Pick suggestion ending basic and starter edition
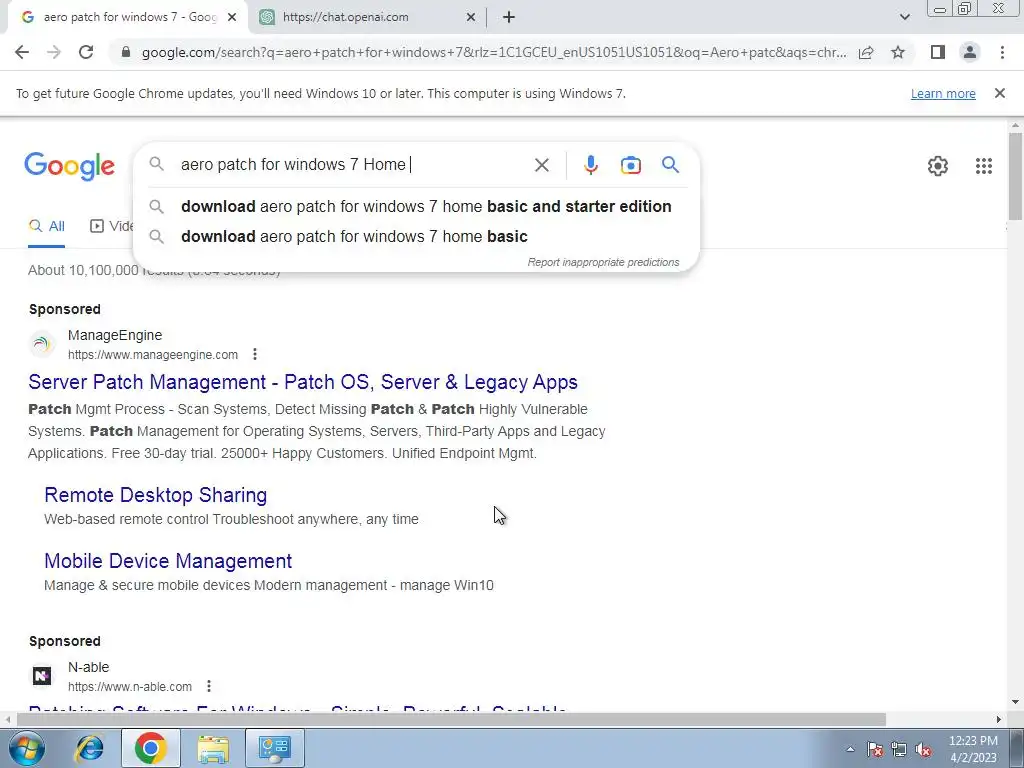The width and height of the screenshot is (1024, 768). point(417,206)
